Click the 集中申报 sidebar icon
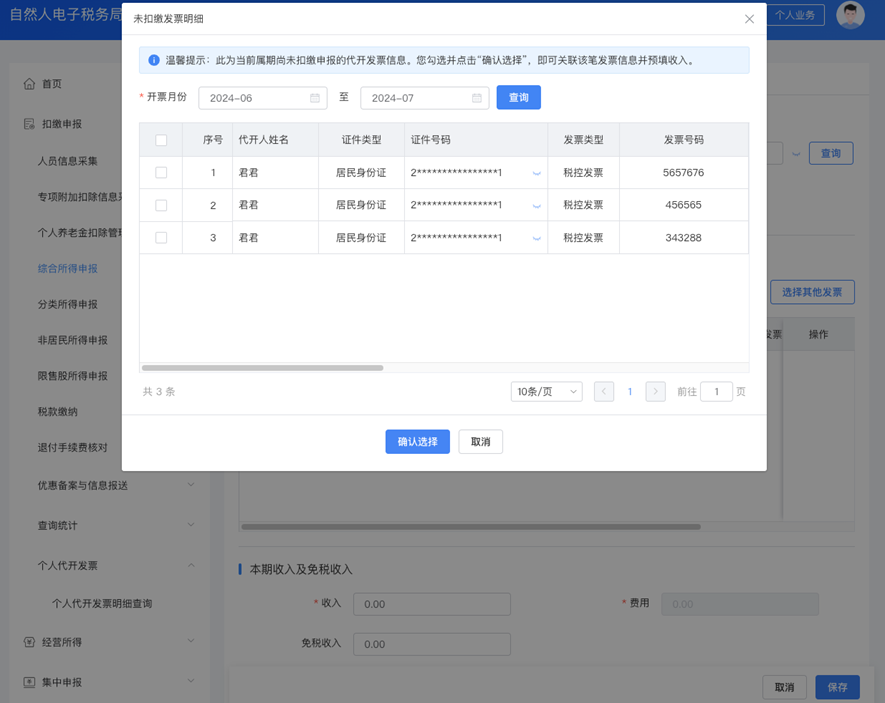Screen dimensions: 885x703 [x=30, y=682]
